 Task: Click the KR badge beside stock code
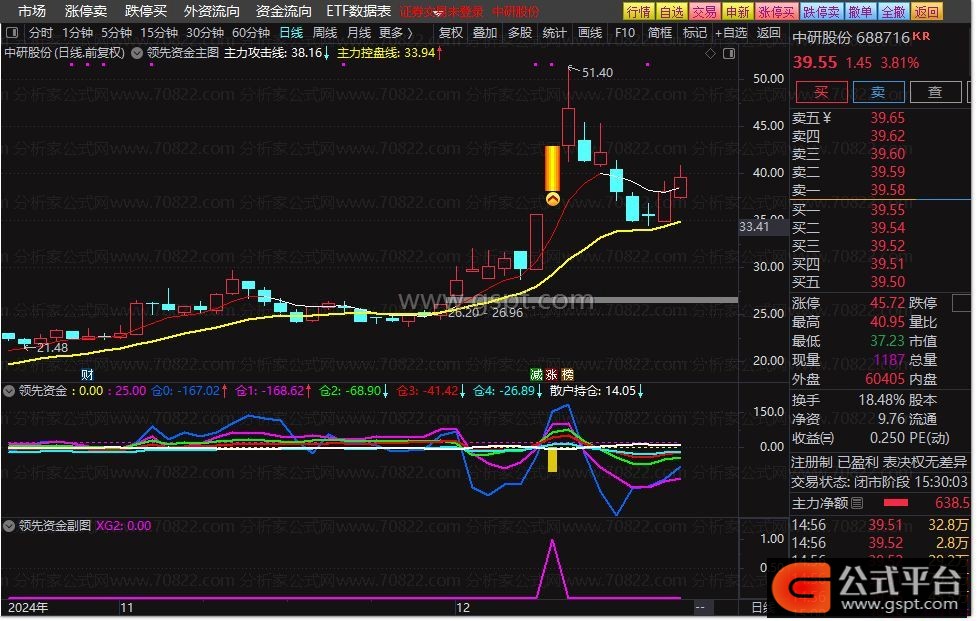(x=921, y=36)
